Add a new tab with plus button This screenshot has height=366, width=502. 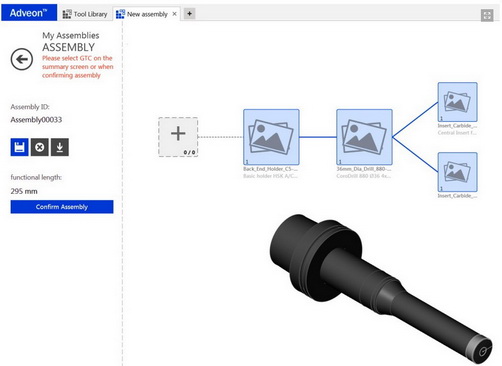pos(189,14)
